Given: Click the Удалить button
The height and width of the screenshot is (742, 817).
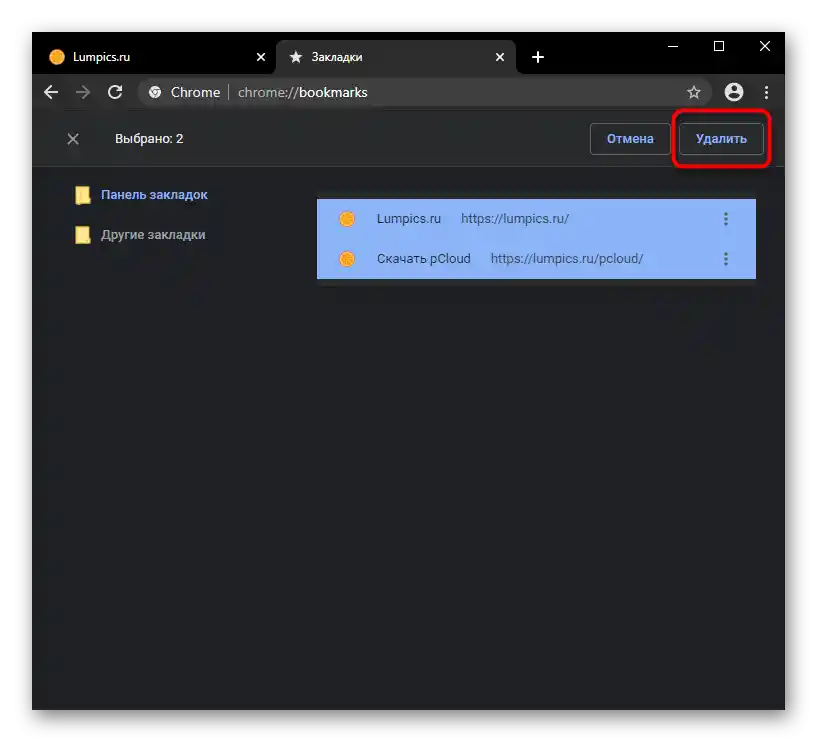Looking at the screenshot, I should pyautogui.click(x=721, y=139).
